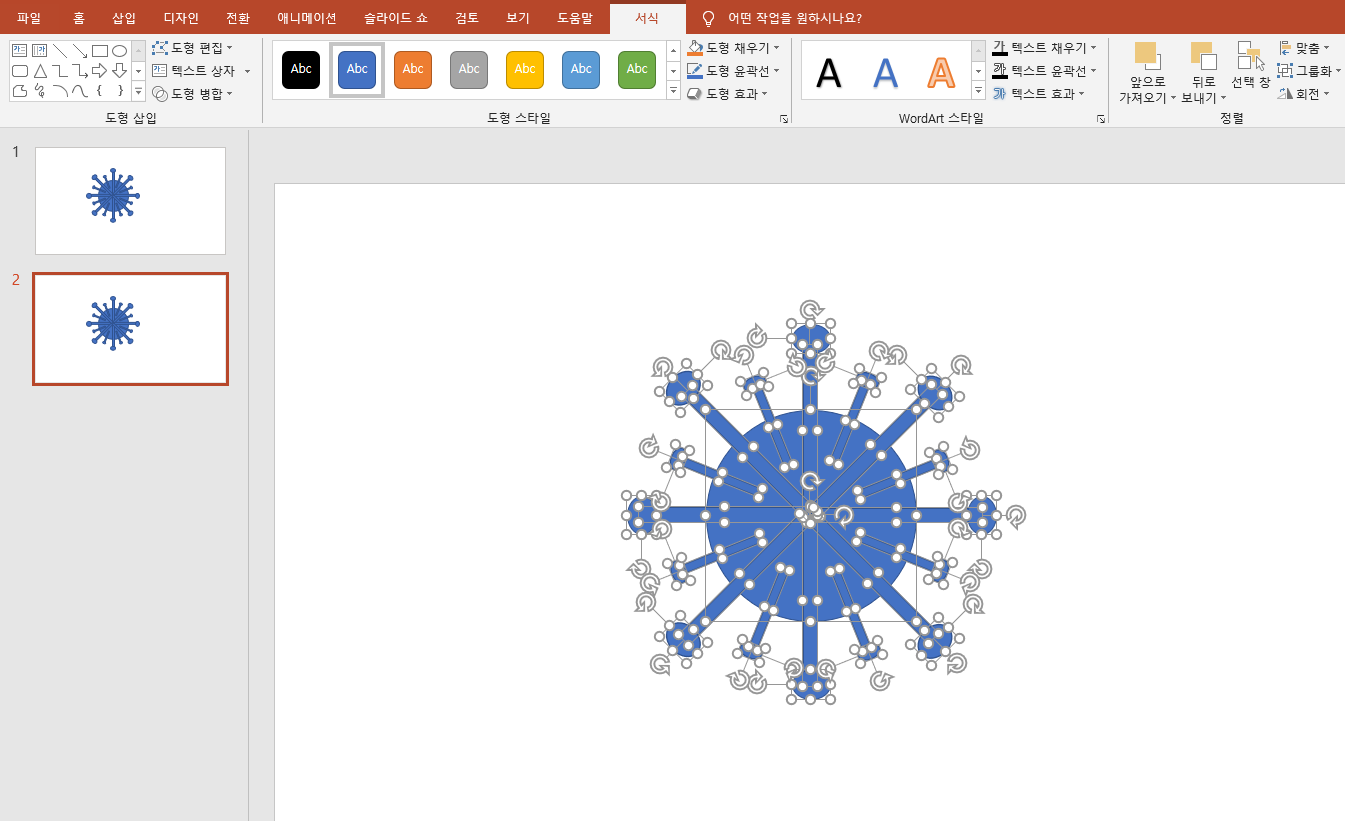The width and height of the screenshot is (1345, 821).
Task: Expand the WordArt styles gallery
Action: (x=979, y=92)
